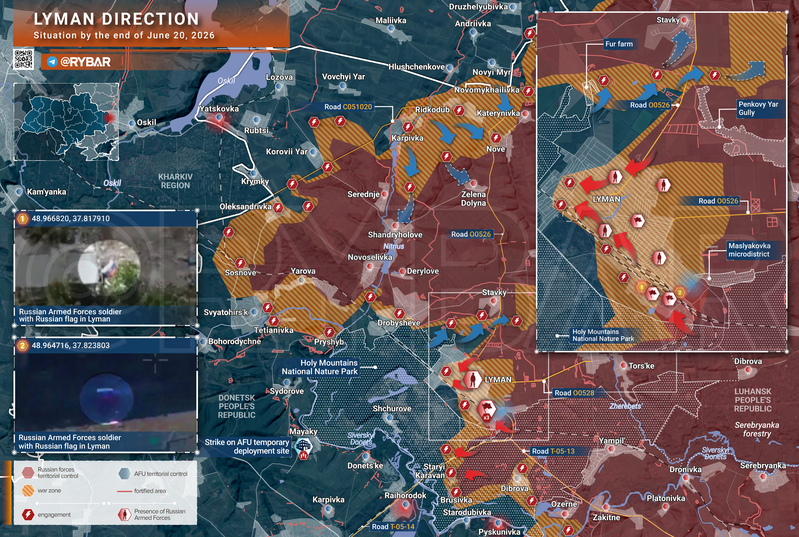The width and height of the screenshot is (799, 537).
Task: Open first thumbnail of soldier with flag
Action: coord(105,266)
